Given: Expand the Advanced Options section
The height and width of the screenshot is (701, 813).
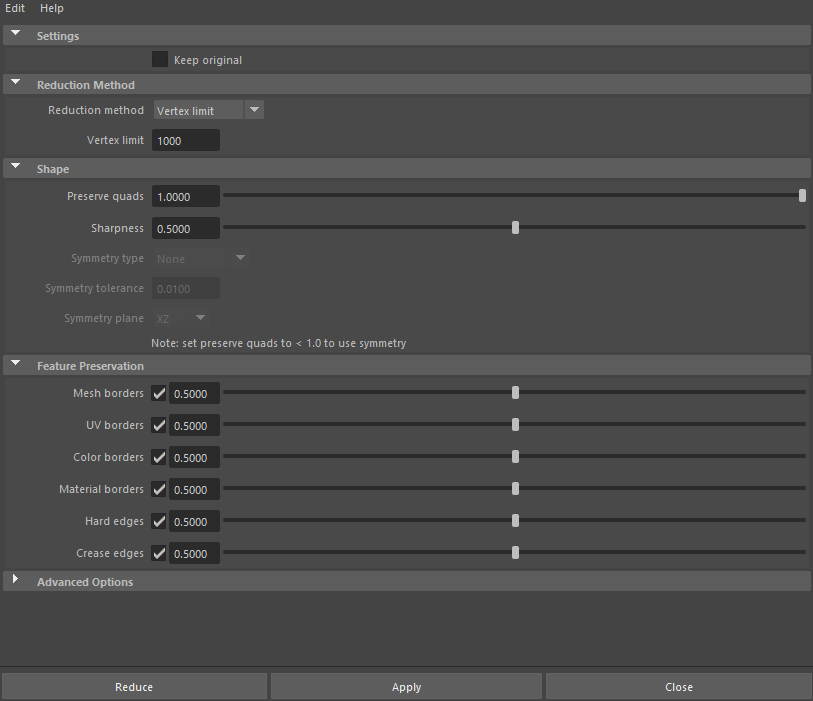Looking at the screenshot, I should click(15, 580).
